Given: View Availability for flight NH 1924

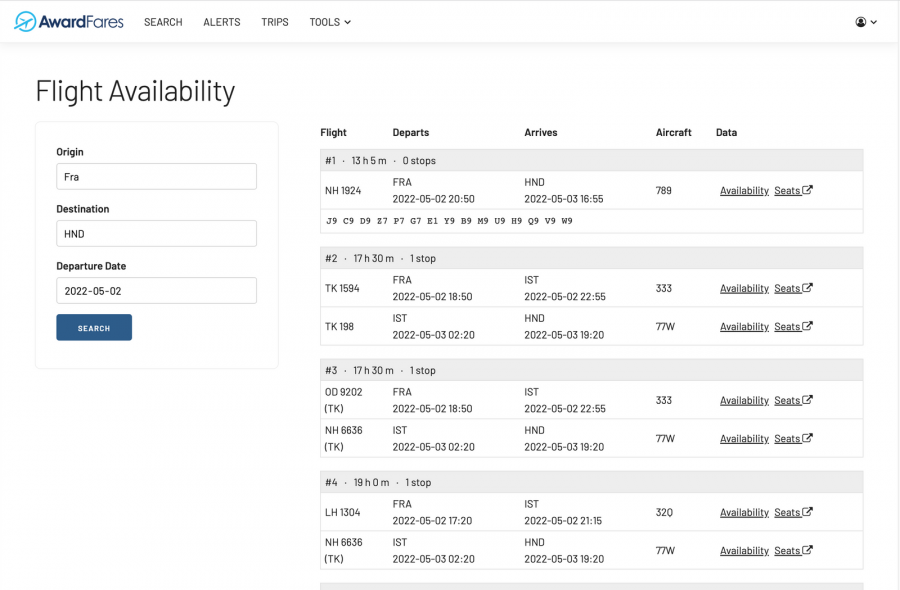Looking at the screenshot, I should click(744, 191).
